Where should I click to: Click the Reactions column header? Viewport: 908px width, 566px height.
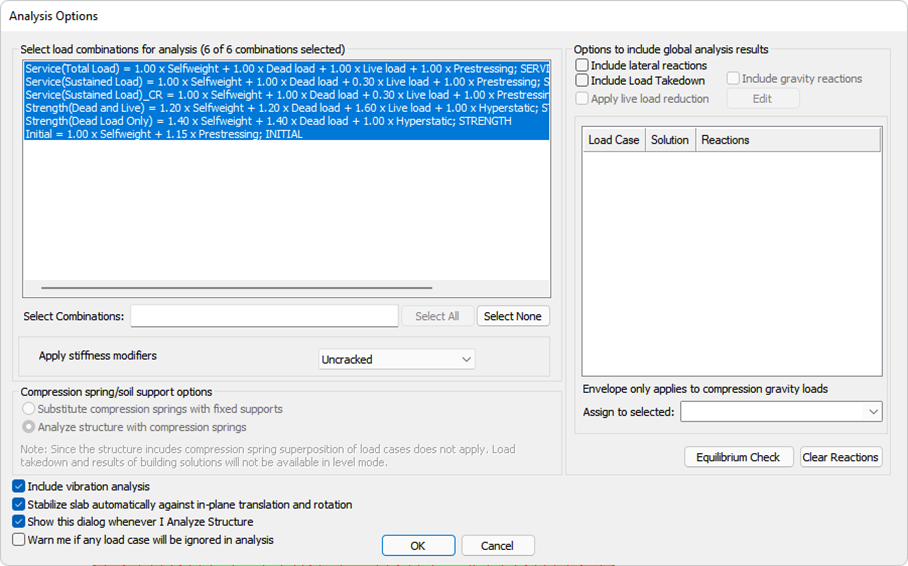[x=725, y=140]
